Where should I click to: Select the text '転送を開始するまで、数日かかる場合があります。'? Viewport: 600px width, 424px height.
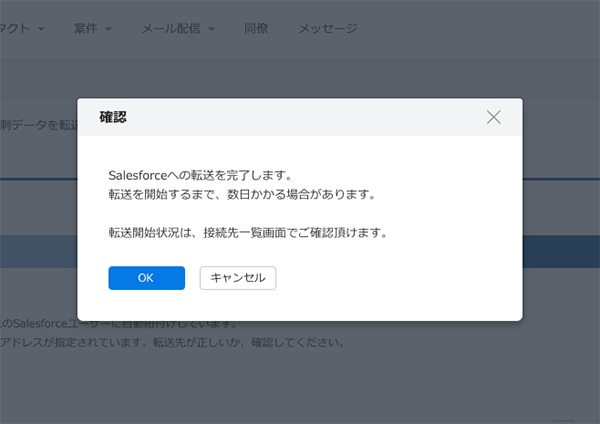[x=242, y=194]
